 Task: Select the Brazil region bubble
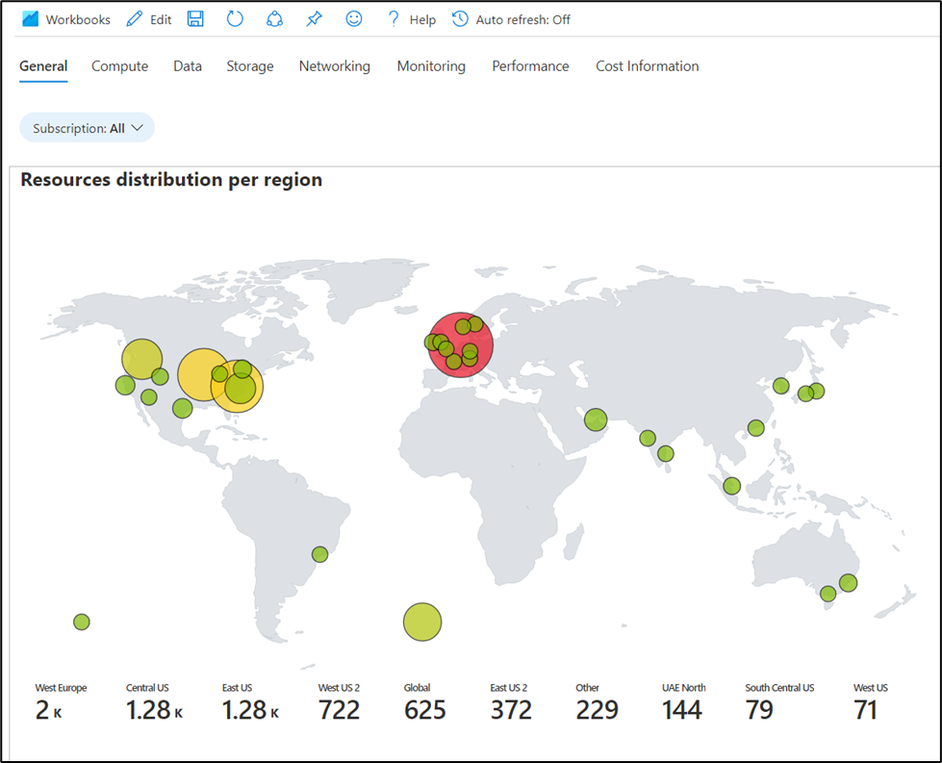click(320, 554)
